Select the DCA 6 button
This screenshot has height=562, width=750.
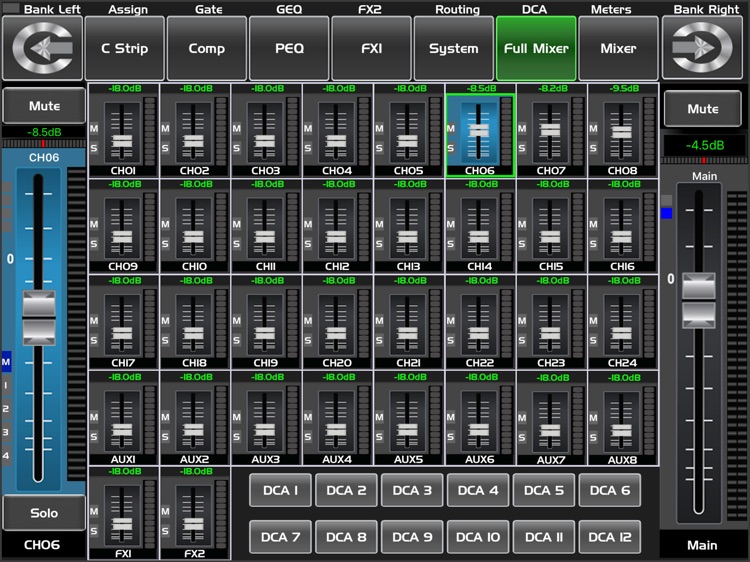click(x=609, y=490)
